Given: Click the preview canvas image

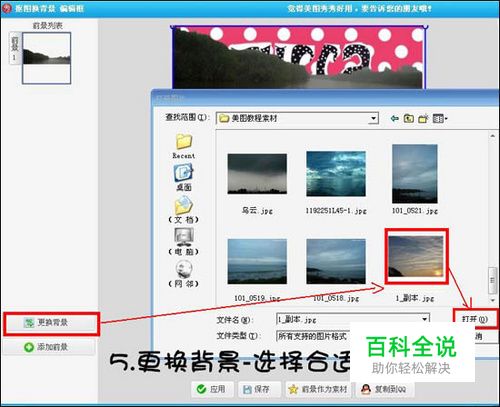Looking at the screenshot, I should point(299,57).
